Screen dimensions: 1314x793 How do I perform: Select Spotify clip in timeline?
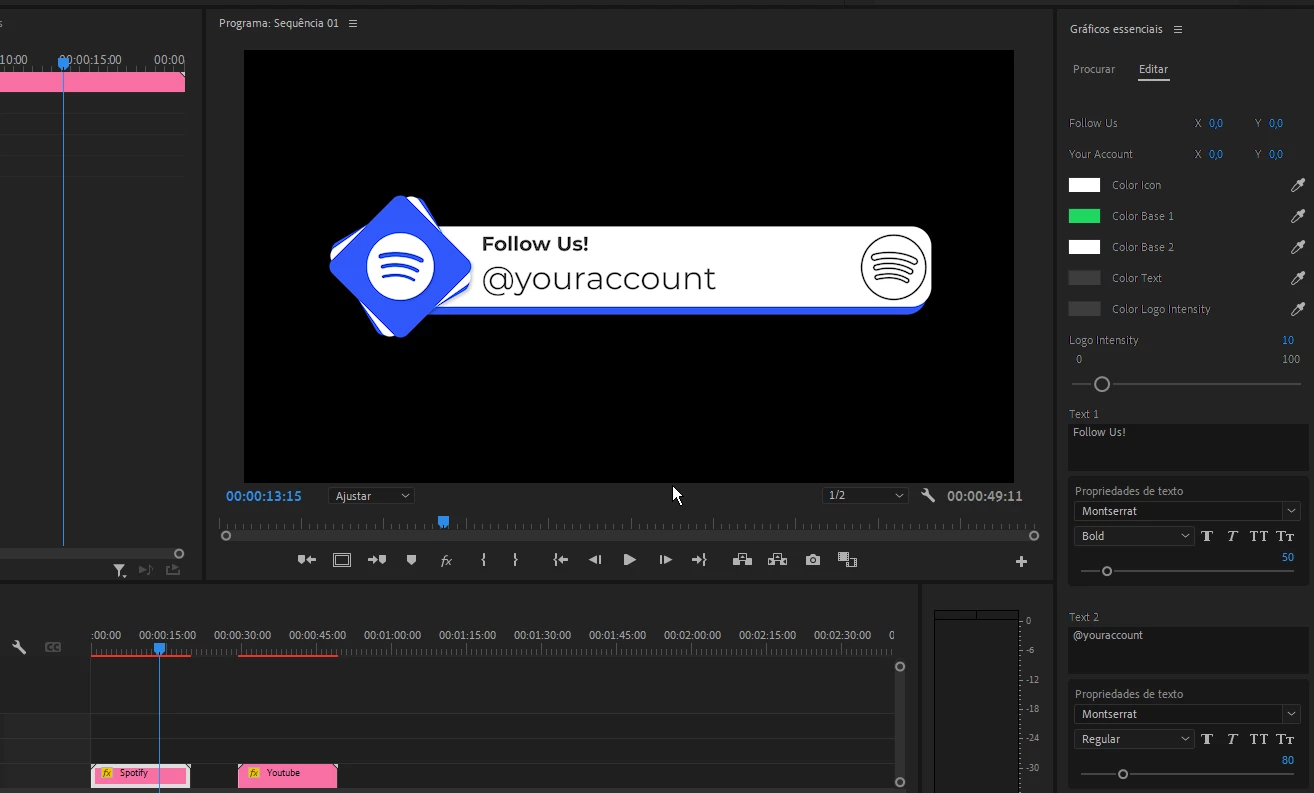140,775
